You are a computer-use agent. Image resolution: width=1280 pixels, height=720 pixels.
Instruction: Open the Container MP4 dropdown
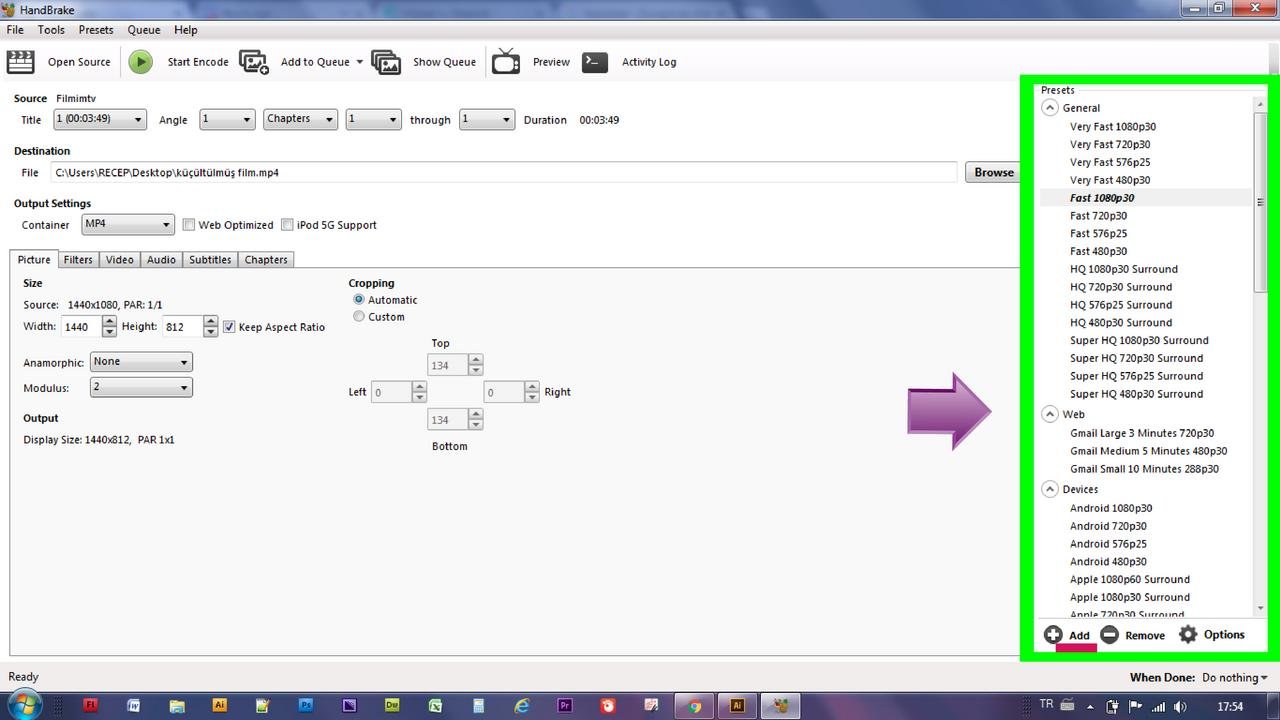128,225
